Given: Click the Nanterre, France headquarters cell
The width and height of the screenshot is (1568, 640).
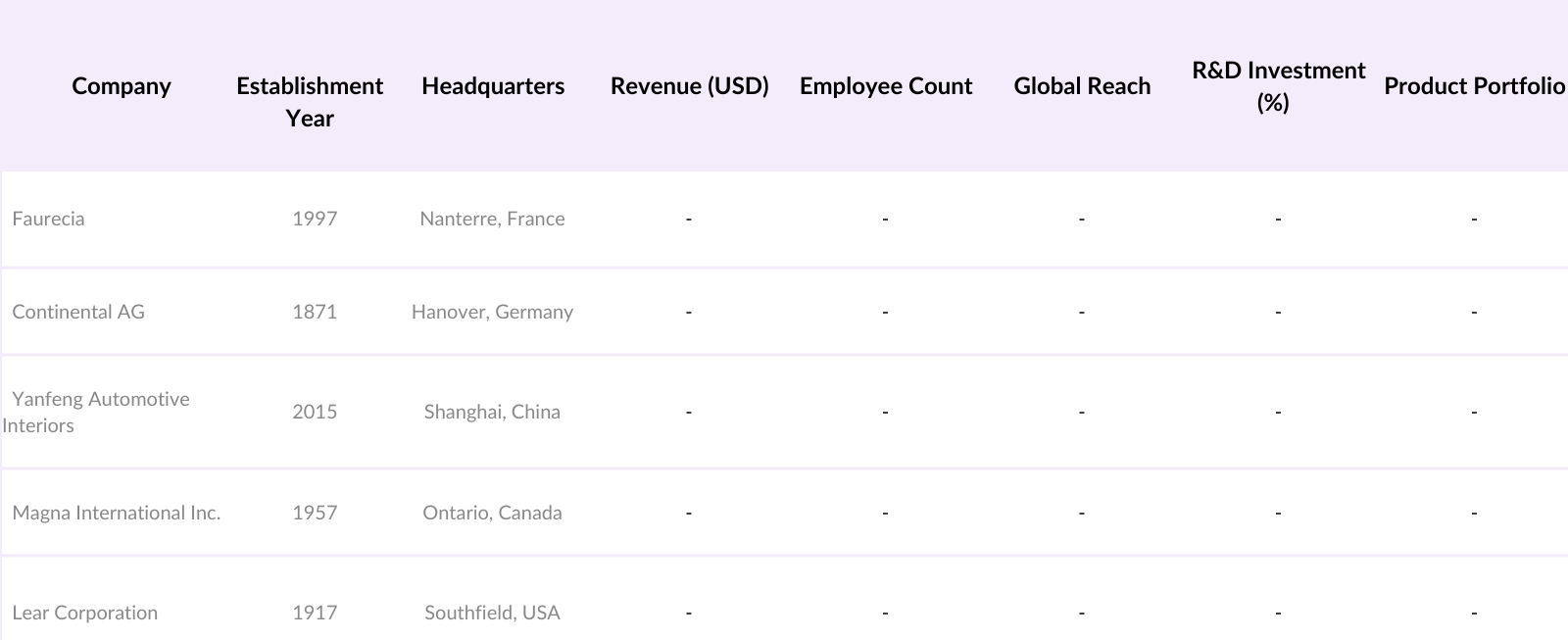Looking at the screenshot, I should pyautogui.click(x=492, y=219).
